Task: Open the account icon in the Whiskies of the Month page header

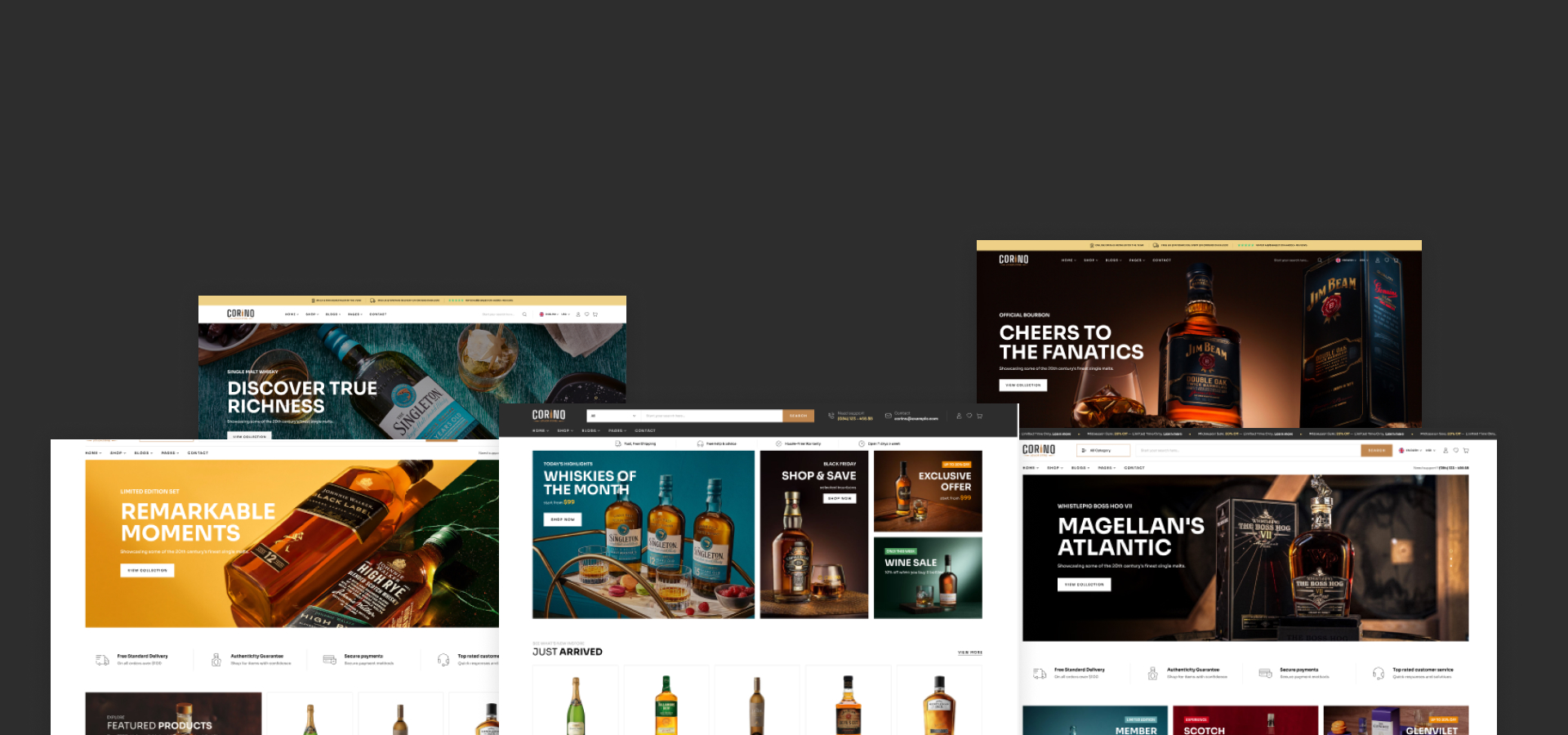Action: point(959,416)
